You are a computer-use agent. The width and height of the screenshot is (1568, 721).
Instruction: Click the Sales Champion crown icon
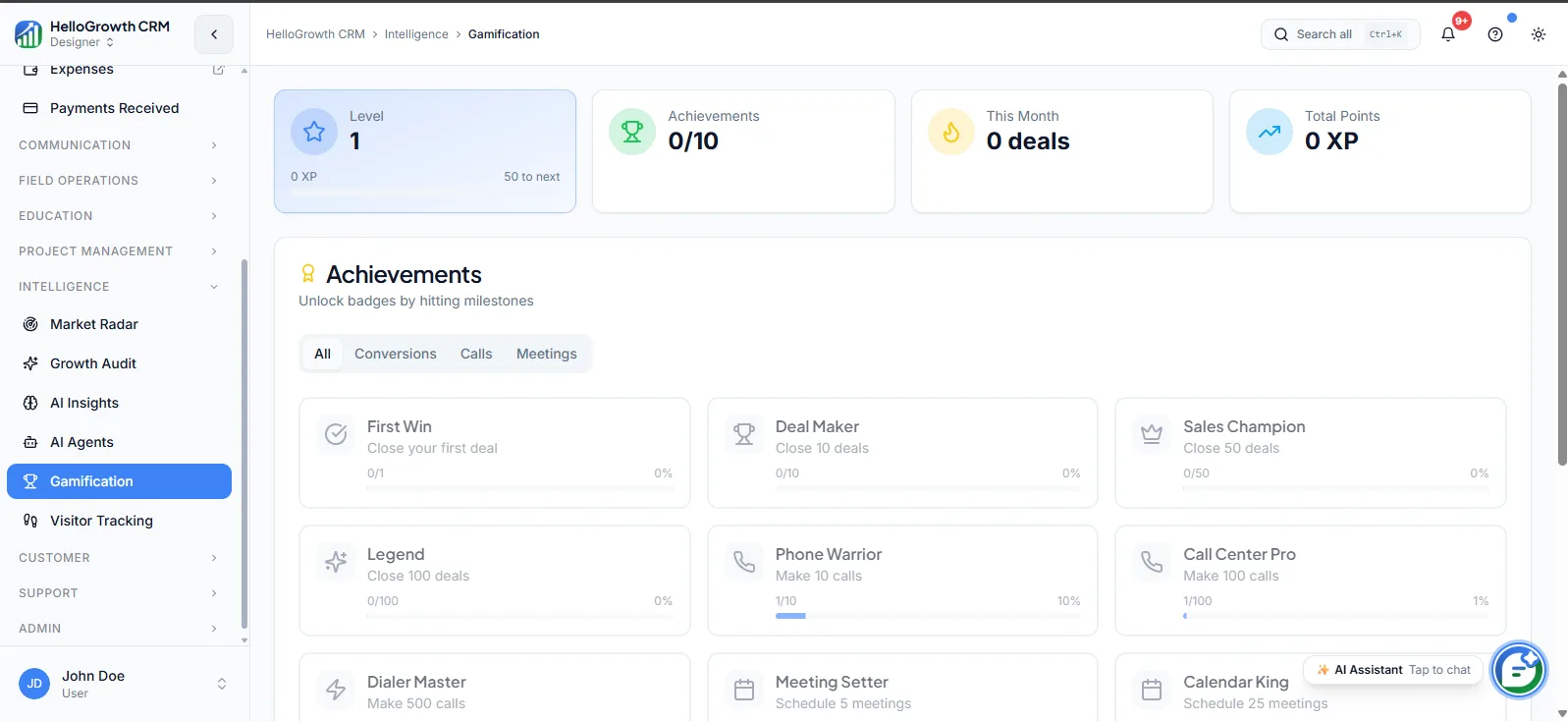[1152, 434]
